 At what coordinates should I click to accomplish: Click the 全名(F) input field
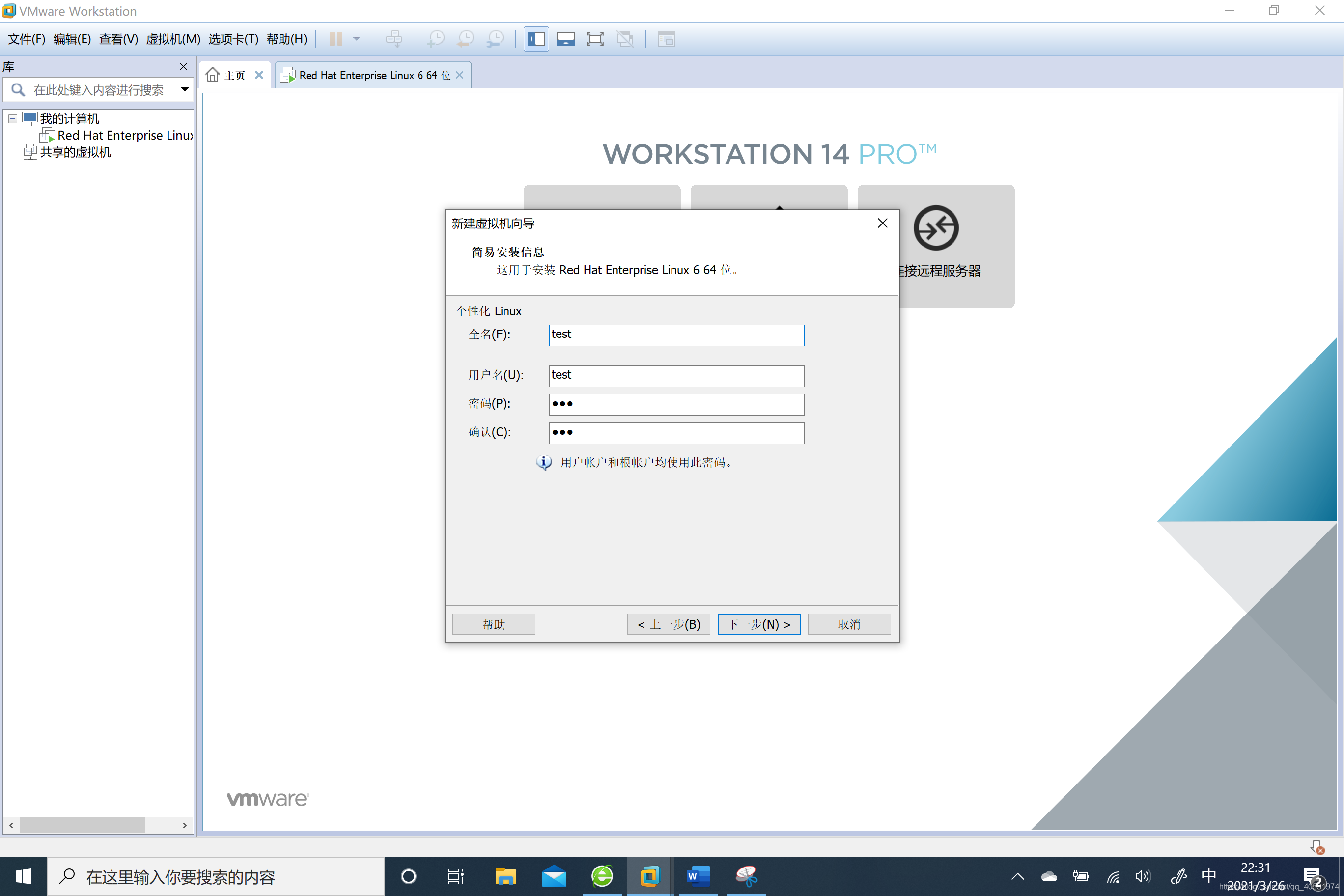pos(676,335)
